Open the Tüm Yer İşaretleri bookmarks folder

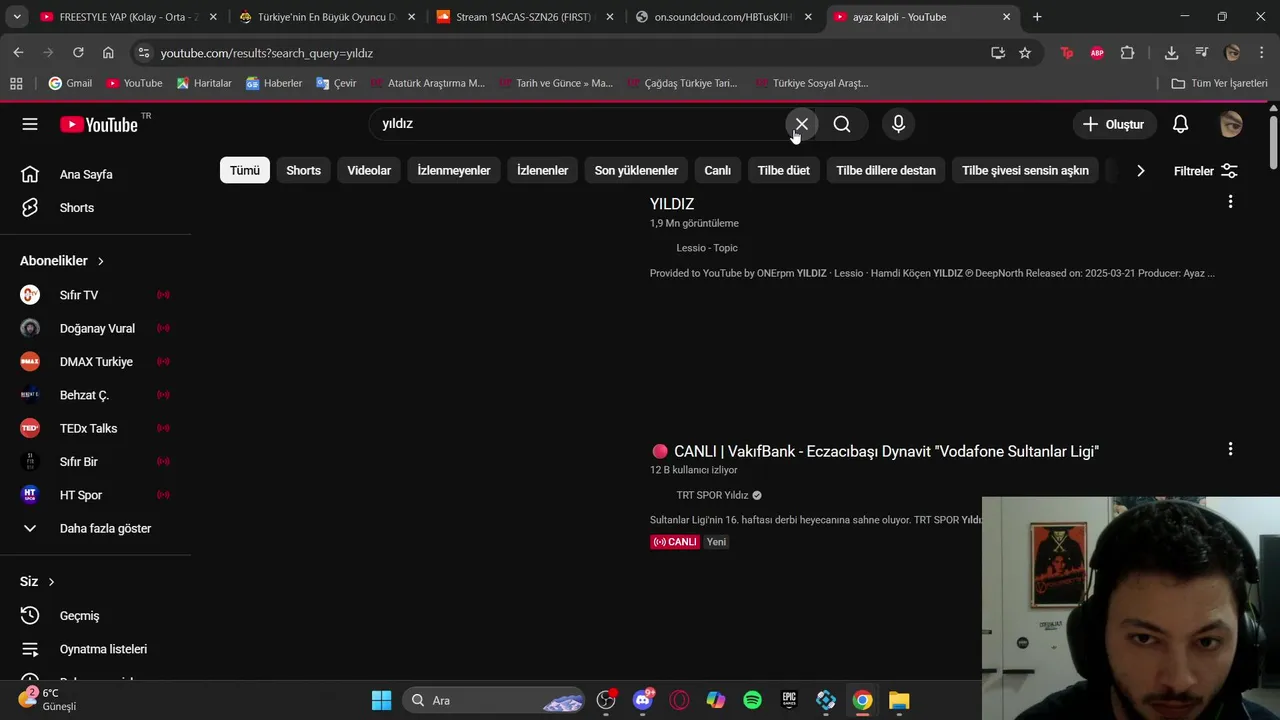tap(1219, 83)
